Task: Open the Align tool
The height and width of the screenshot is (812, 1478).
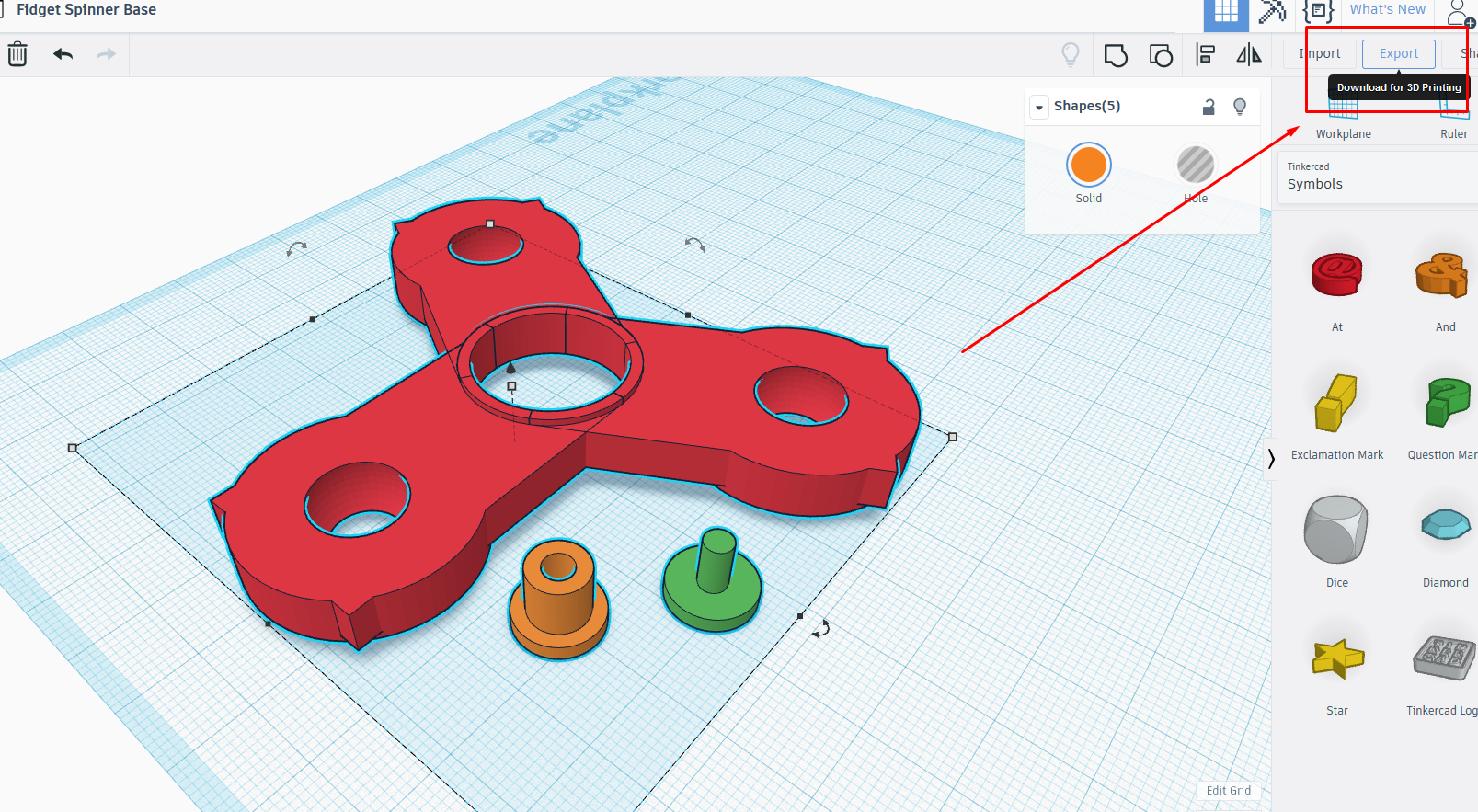Action: click(1205, 55)
